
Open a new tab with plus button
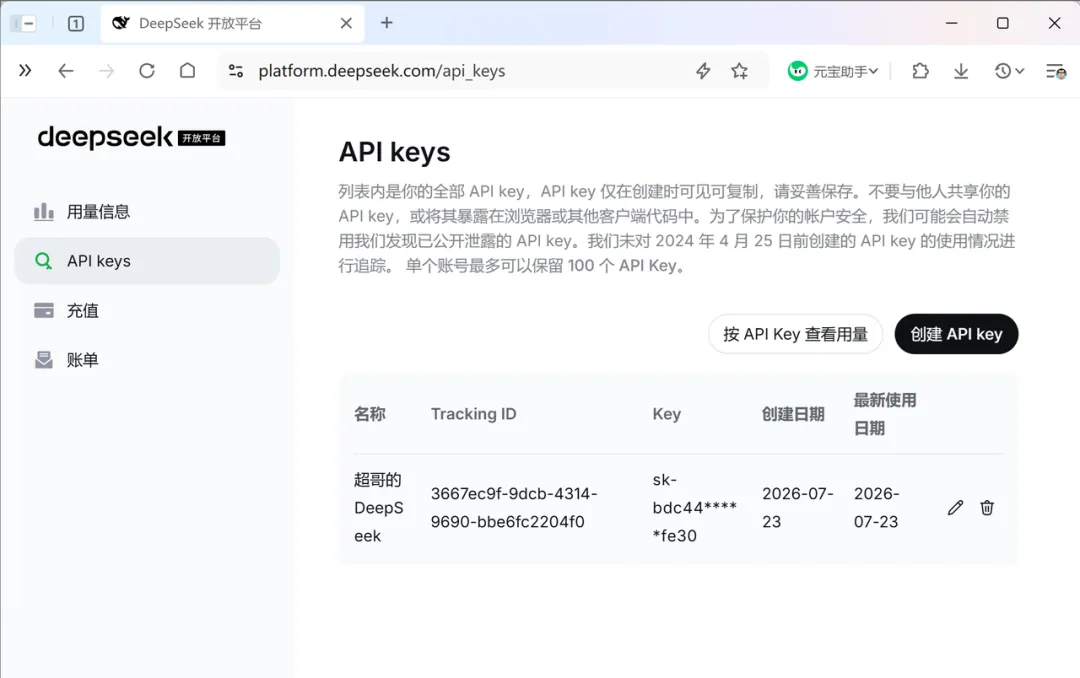[x=386, y=23]
